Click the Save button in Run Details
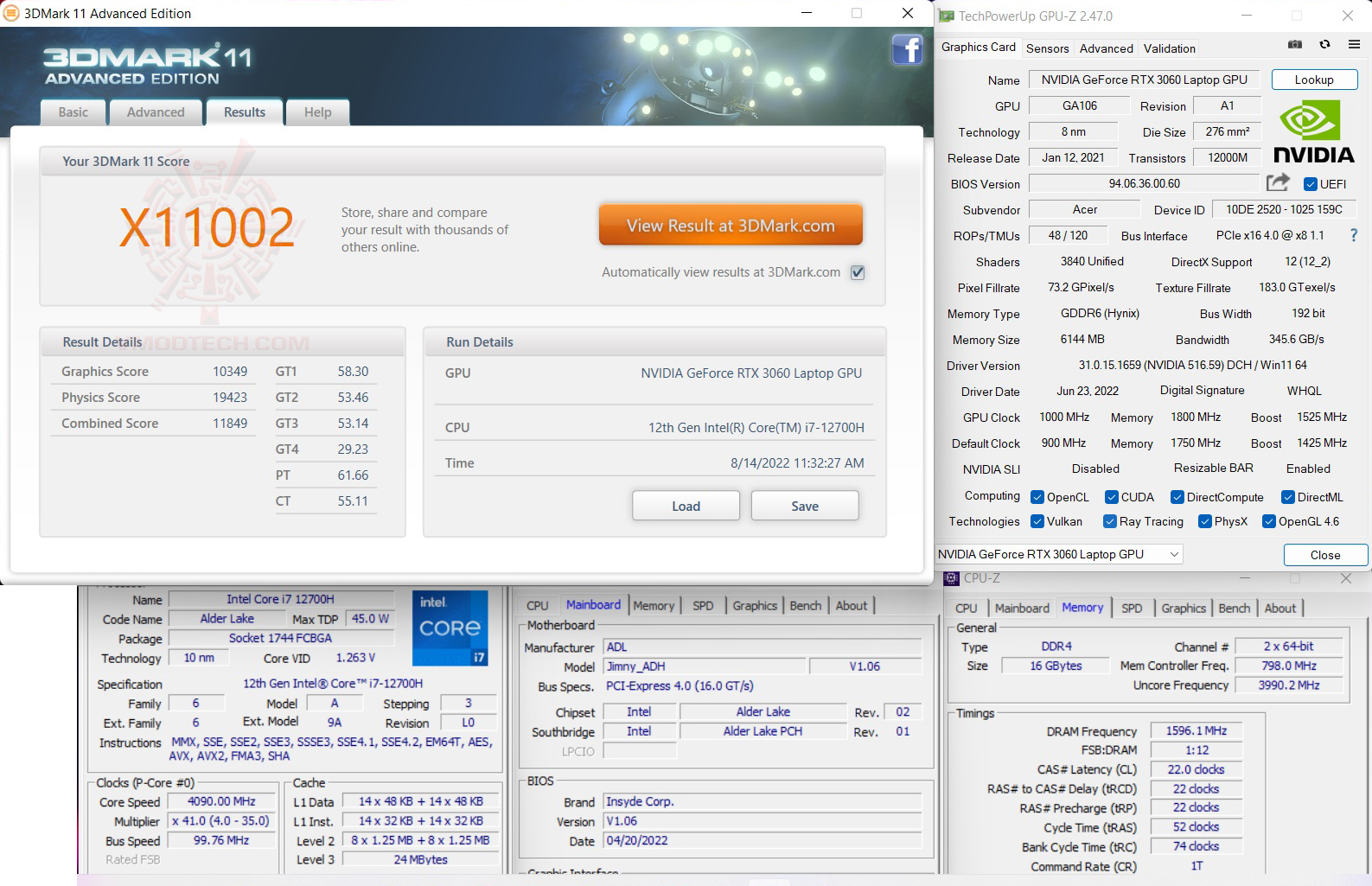1372x886 pixels. tap(805, 506)
